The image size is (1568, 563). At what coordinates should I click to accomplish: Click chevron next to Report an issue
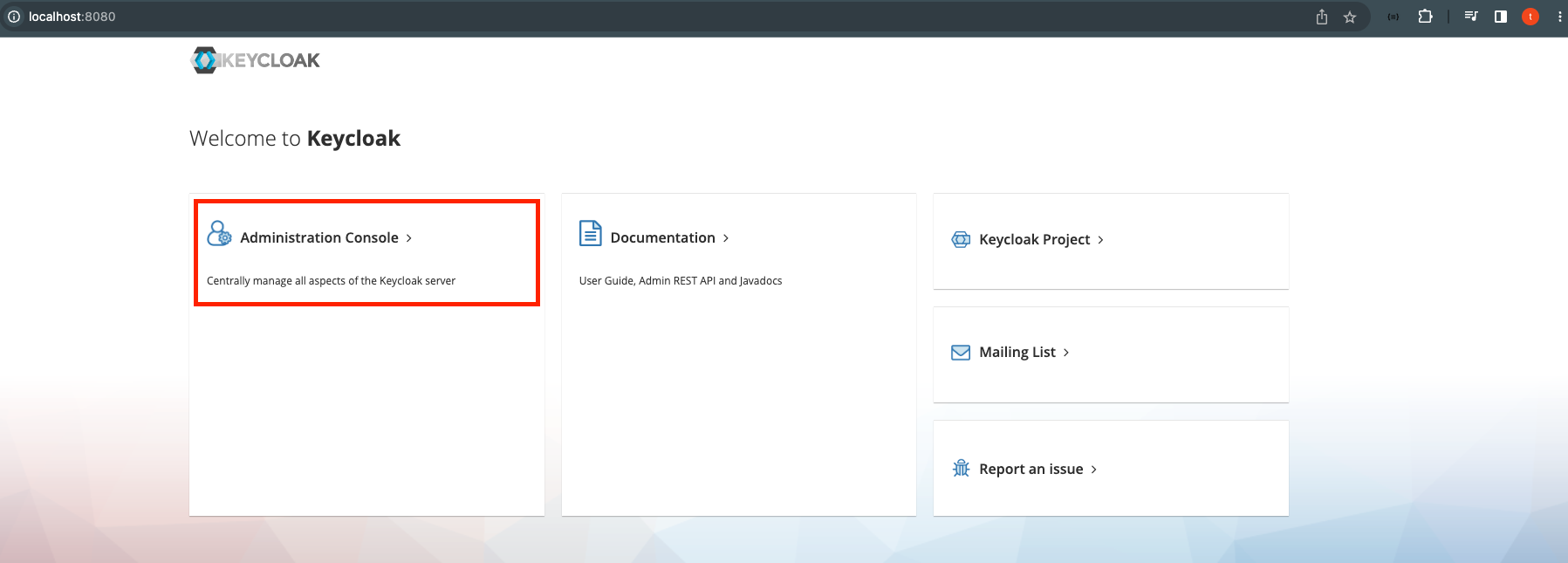pos(1093,470)
